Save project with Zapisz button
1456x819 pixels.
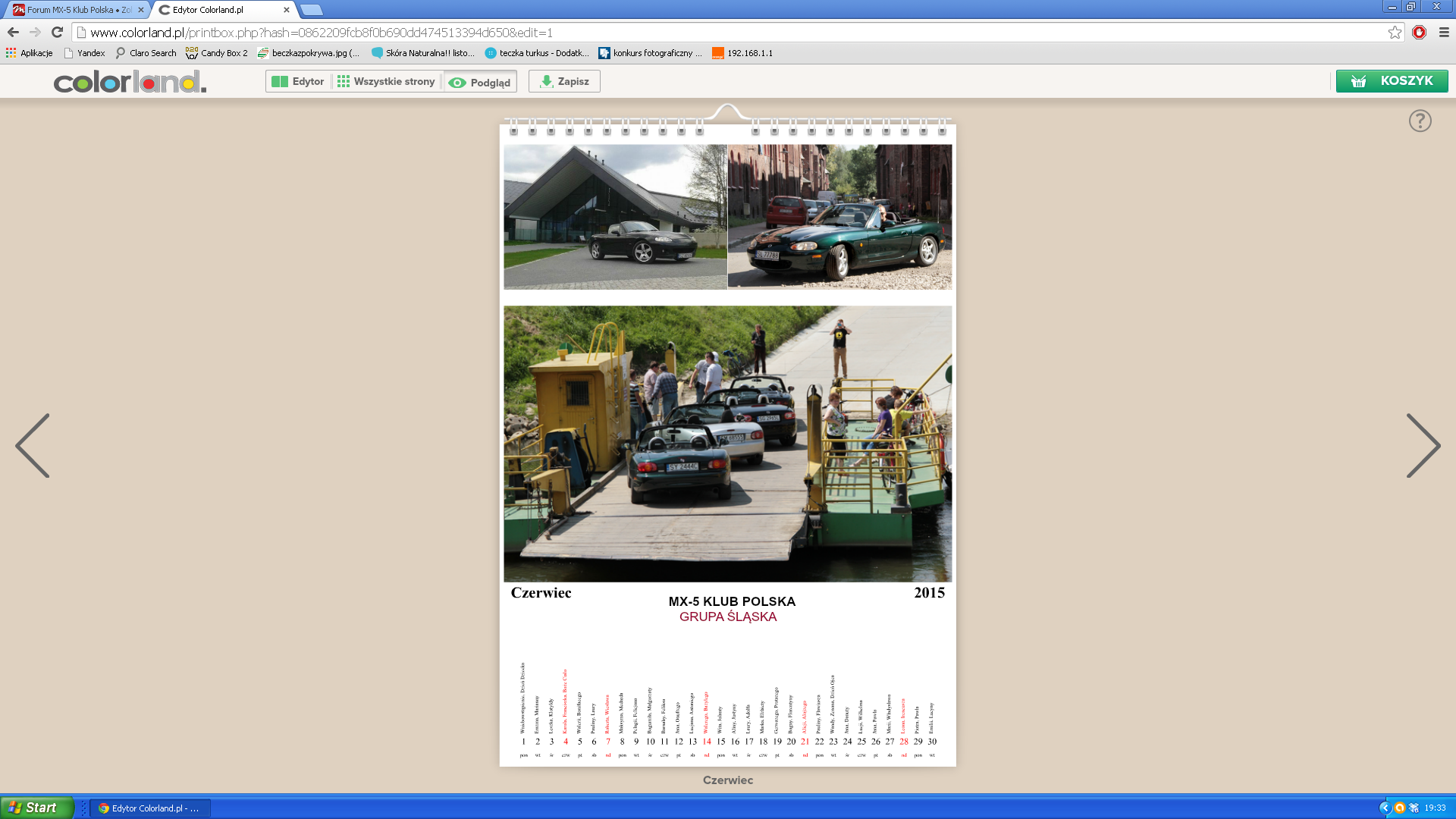[564, 81]
